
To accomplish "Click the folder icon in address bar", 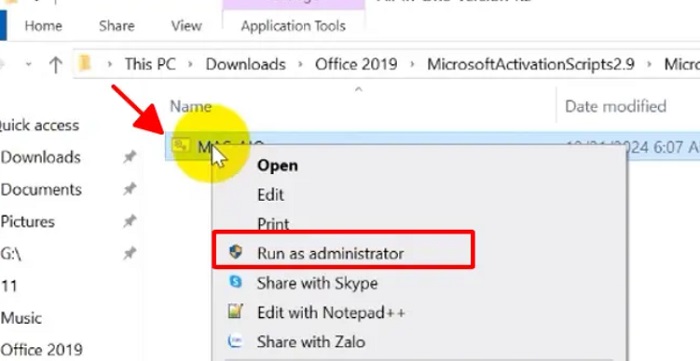I will (85, 64).
